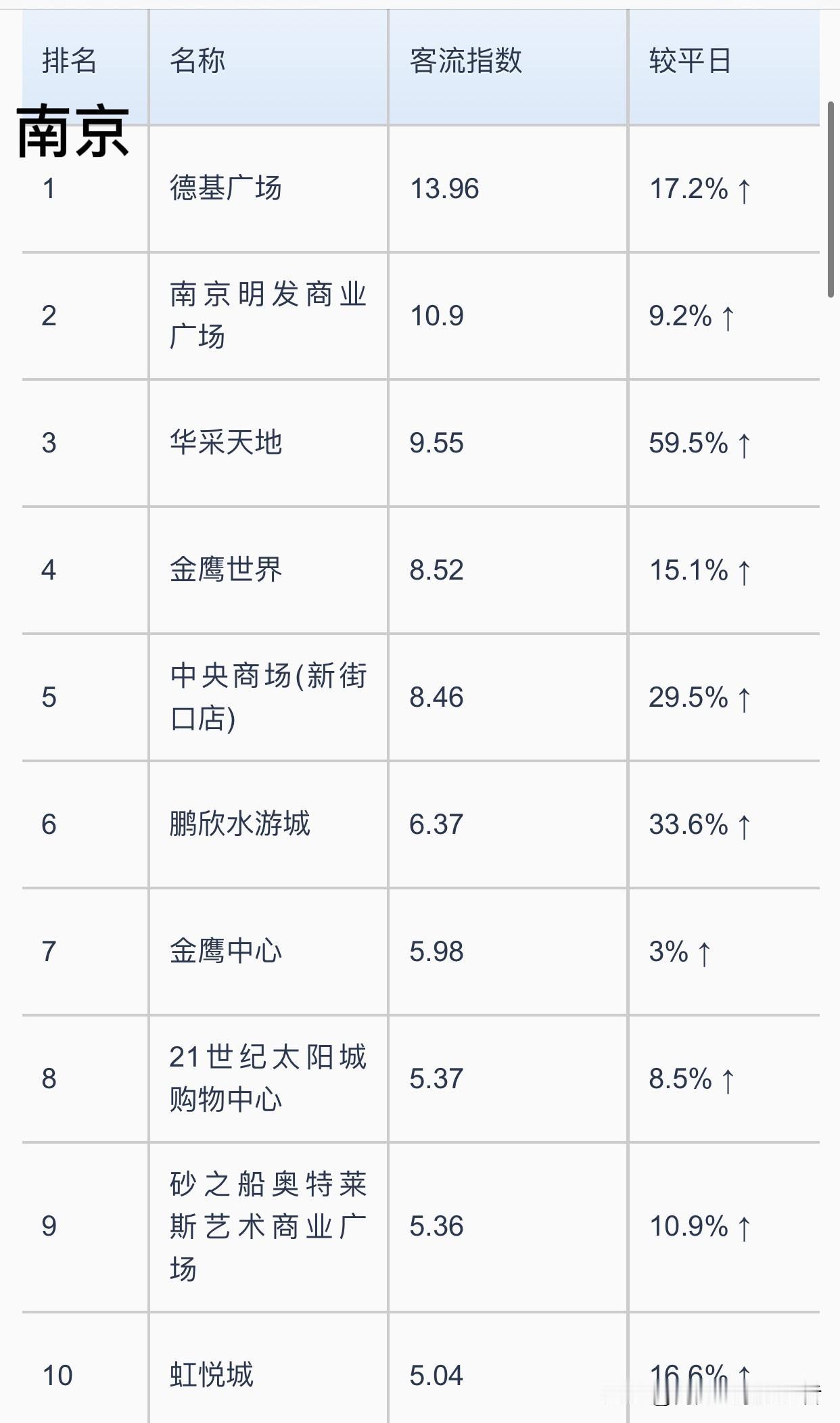The width and height of the screenshot is (840, 1423).
Task: Open the 金鹰中心 row
Action: (421, 952)
